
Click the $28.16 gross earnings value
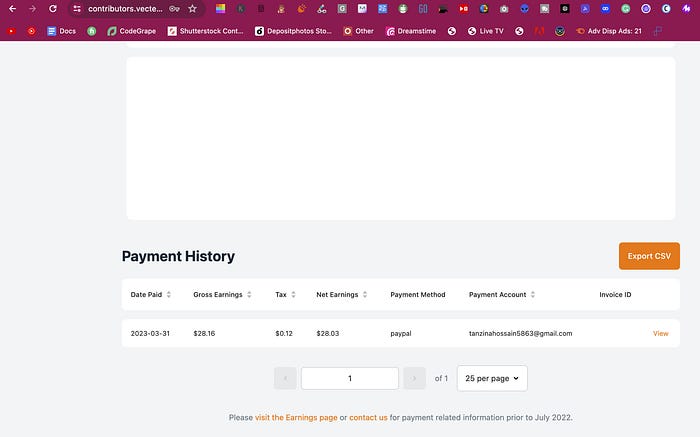pos(204,333)
